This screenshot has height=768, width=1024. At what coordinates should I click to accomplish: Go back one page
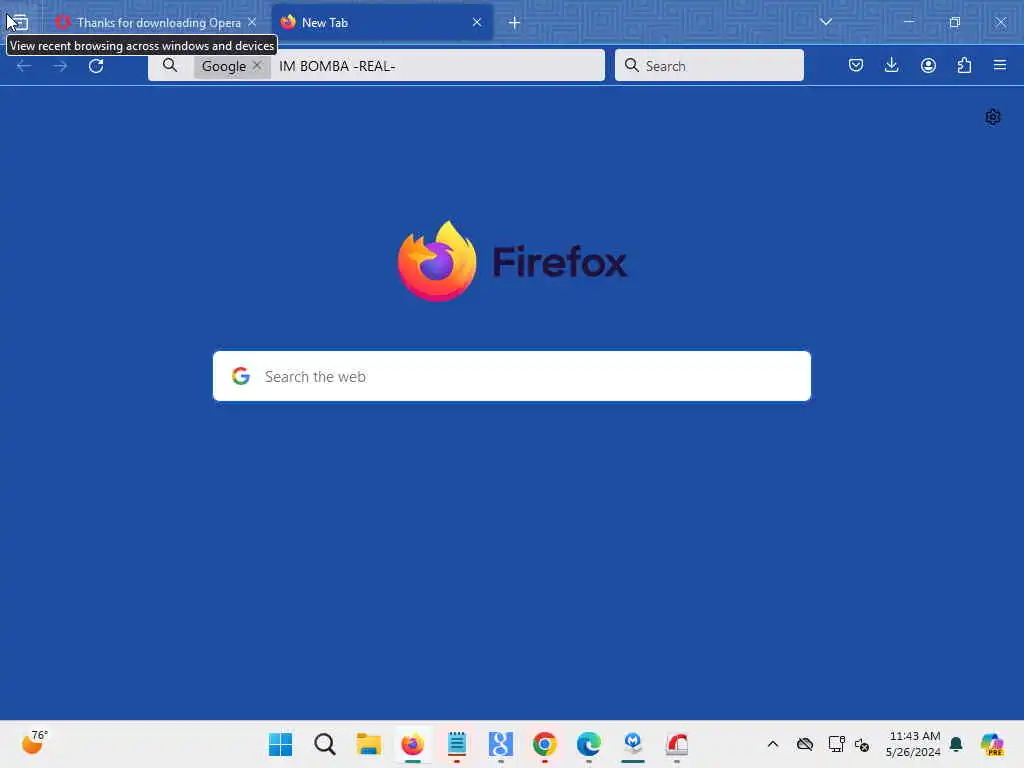24,66
